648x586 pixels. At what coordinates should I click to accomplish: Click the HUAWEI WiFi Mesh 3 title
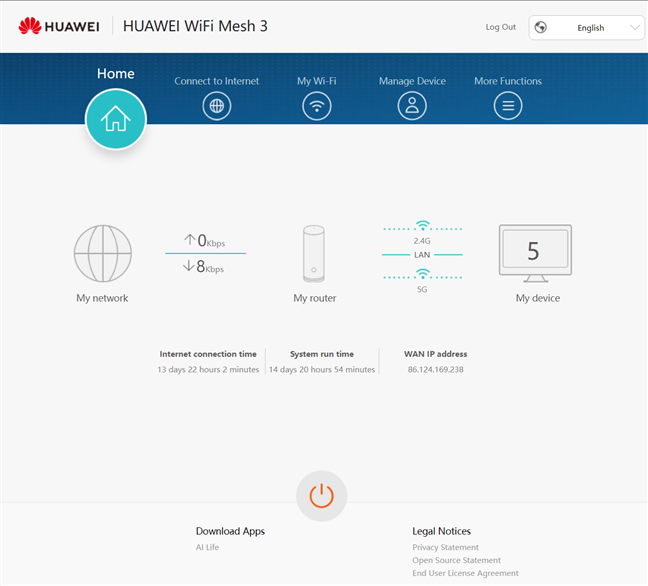[x=195, y=26]
